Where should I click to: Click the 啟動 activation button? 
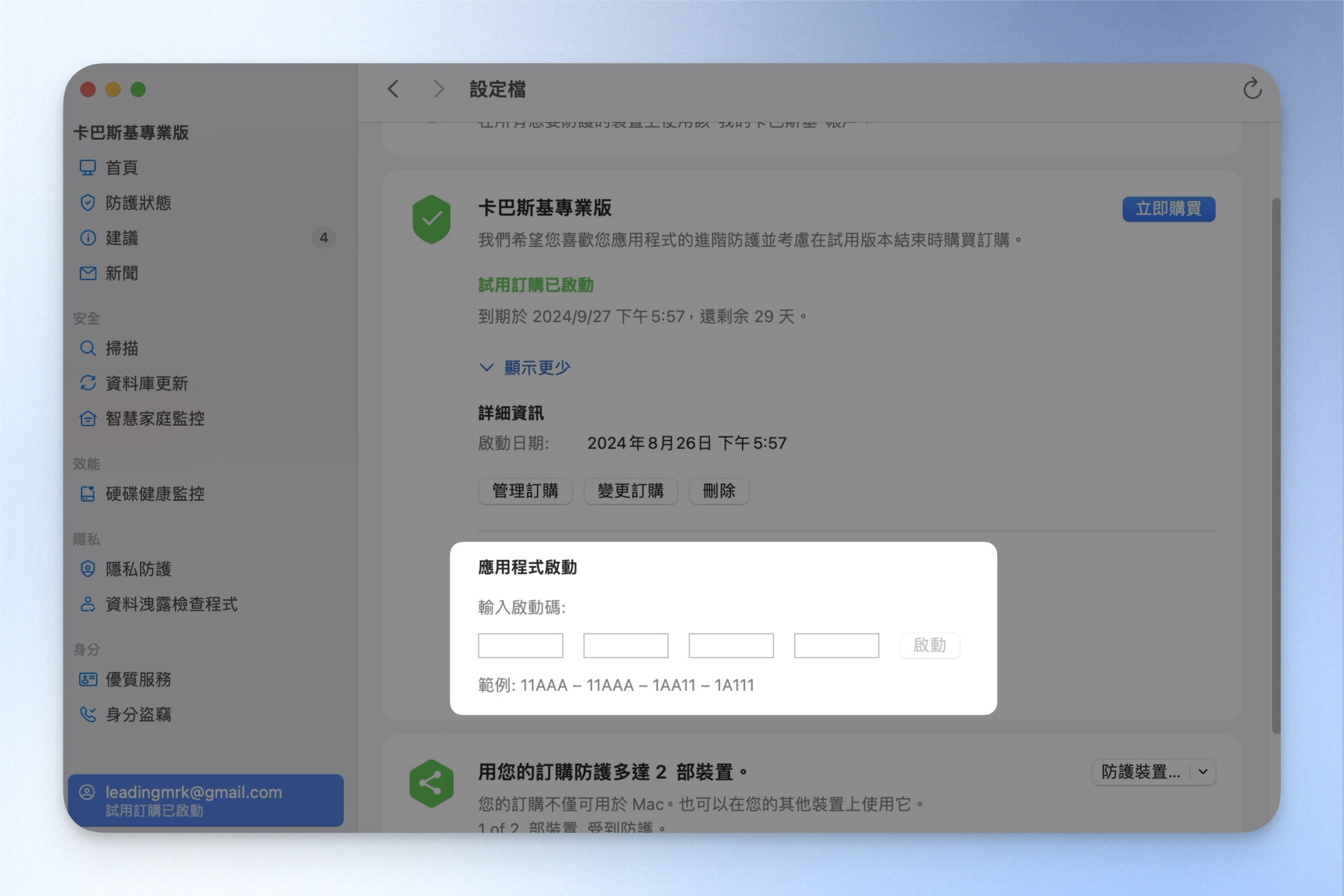[929, 645]
